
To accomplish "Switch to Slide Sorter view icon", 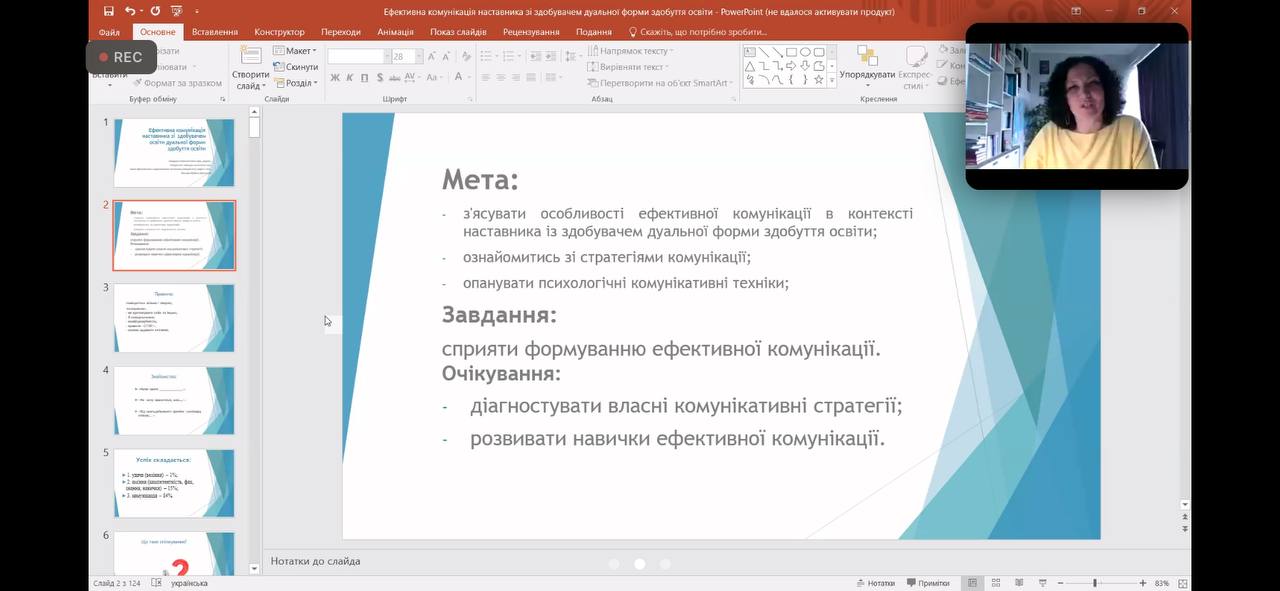I will 996,583.
